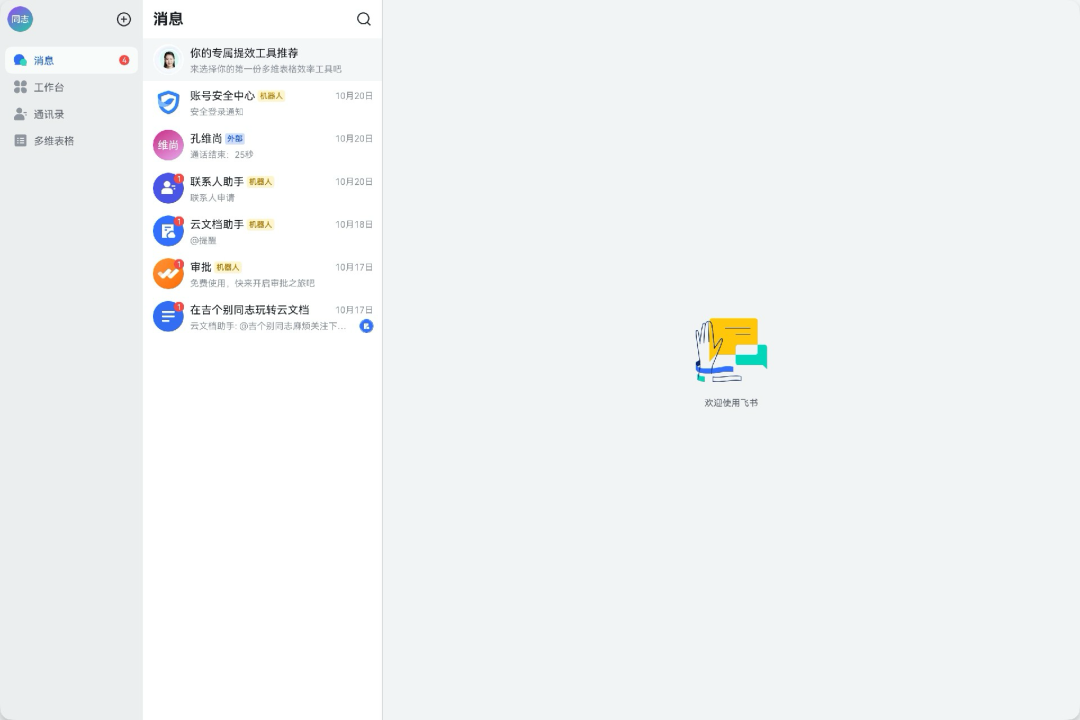Open the 审批 bot chat
Image resolution: width=1080 pixels, height=720 pixels.
pyautogui.click(x=262, y=274)
